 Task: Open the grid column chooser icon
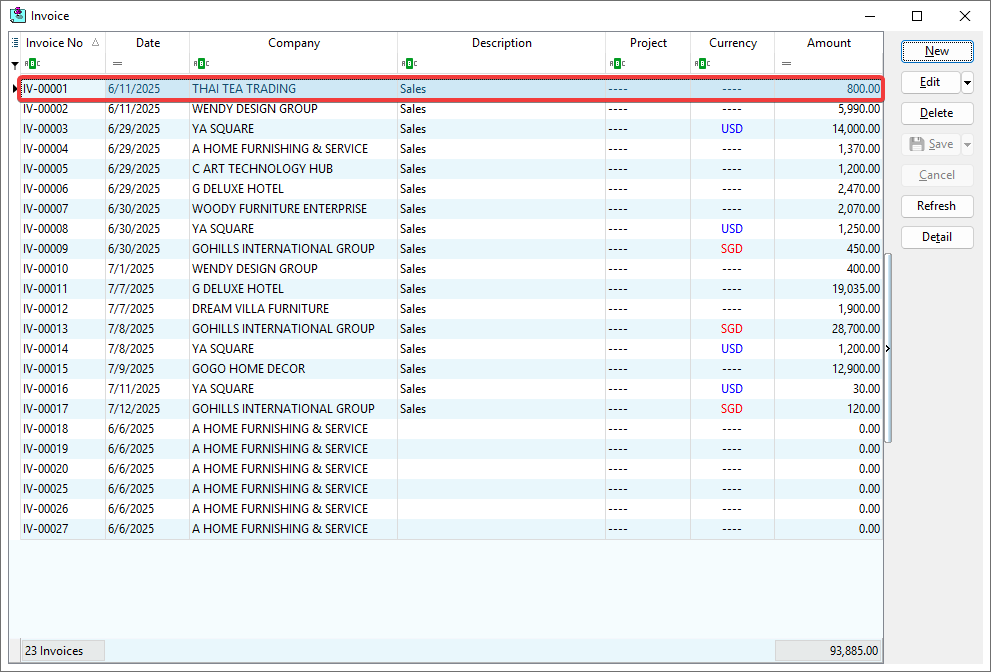tap(15, 43)
